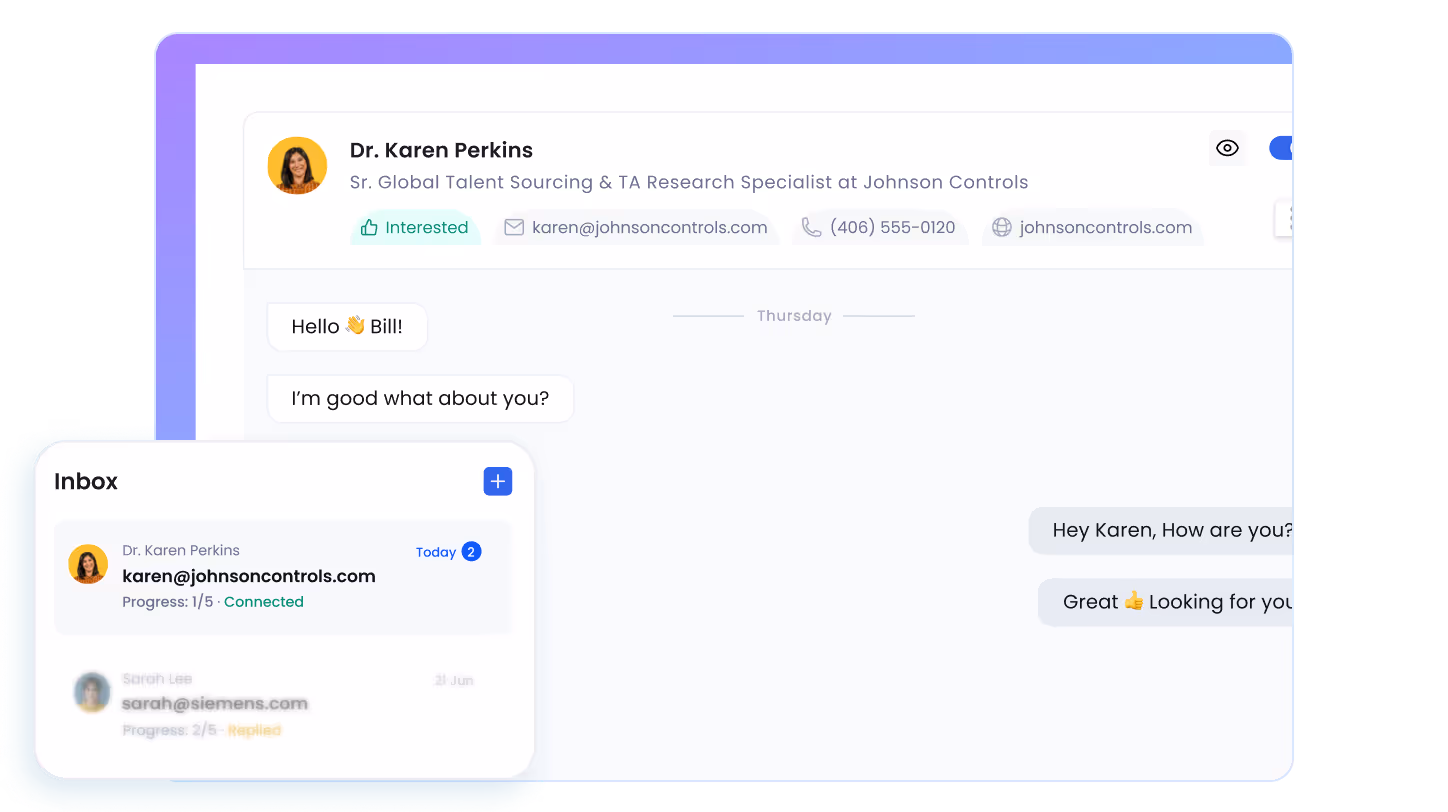Click the Connected status link under Karen's email
The width and height of the screenshot is (1448, 812).
(263, 601)
